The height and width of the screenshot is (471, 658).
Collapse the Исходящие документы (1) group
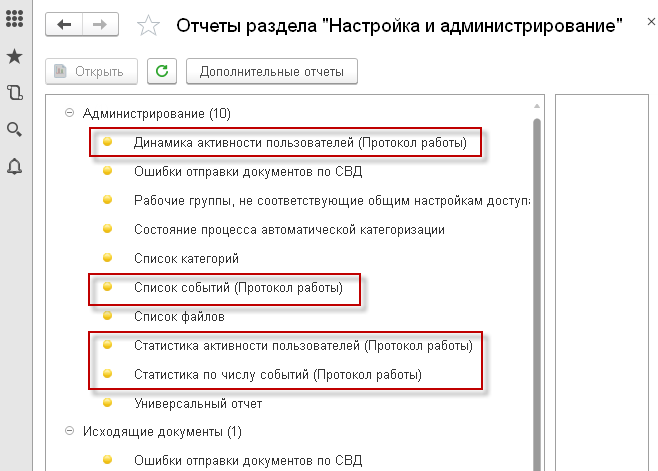coord(69,432)
